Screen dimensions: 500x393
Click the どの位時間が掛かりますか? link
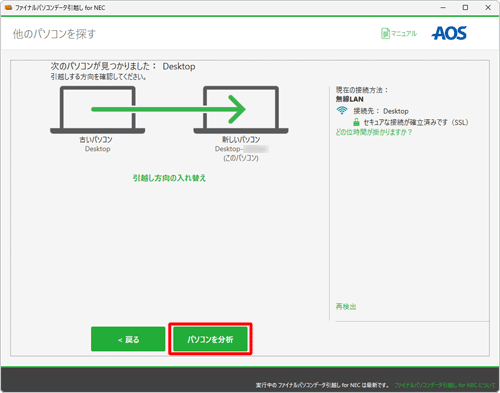[x=374, y=132]
